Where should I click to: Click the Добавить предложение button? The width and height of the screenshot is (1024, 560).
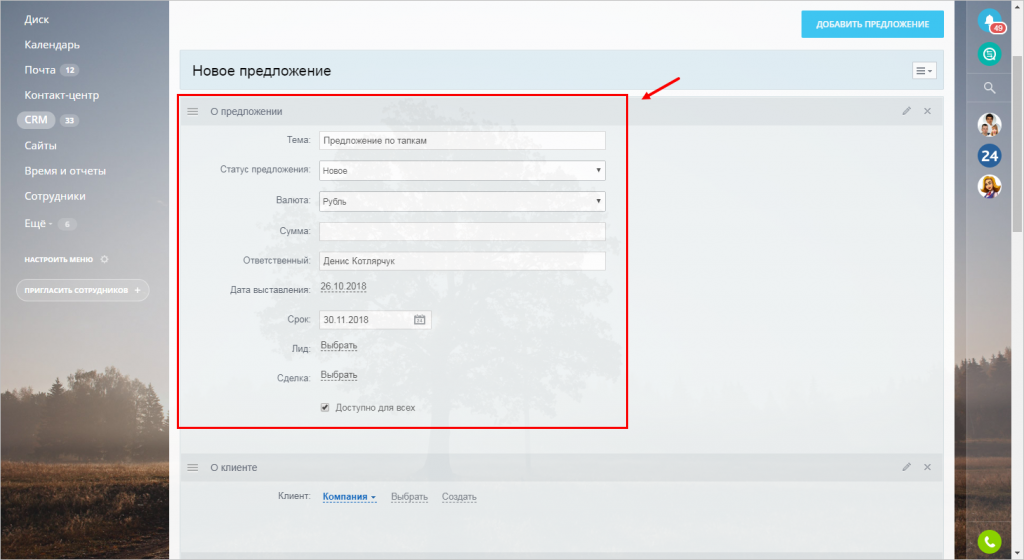(872, 25)
